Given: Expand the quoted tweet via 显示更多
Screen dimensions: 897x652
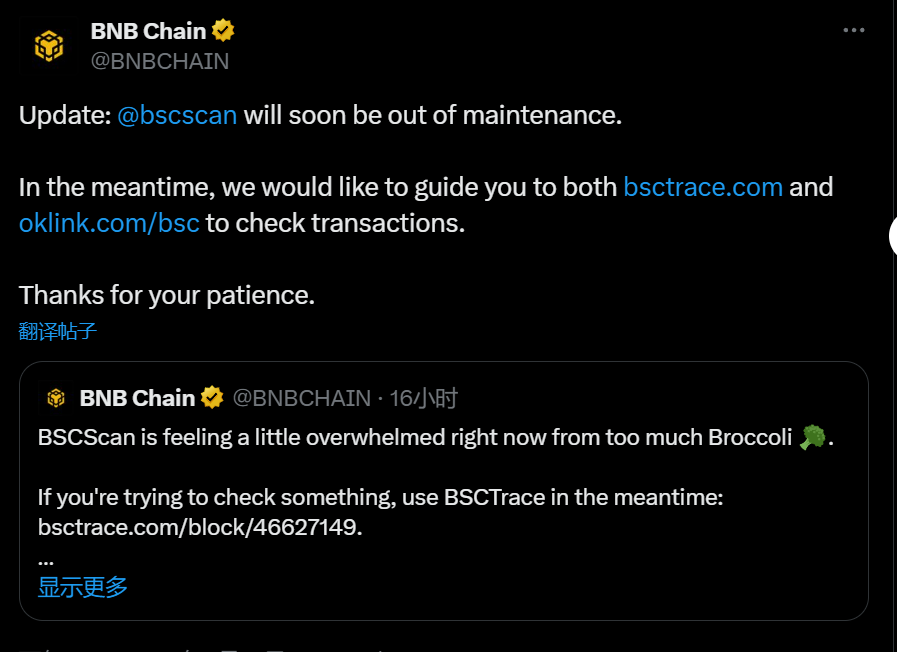Looking at the screenshot, I should coord(80,587).
